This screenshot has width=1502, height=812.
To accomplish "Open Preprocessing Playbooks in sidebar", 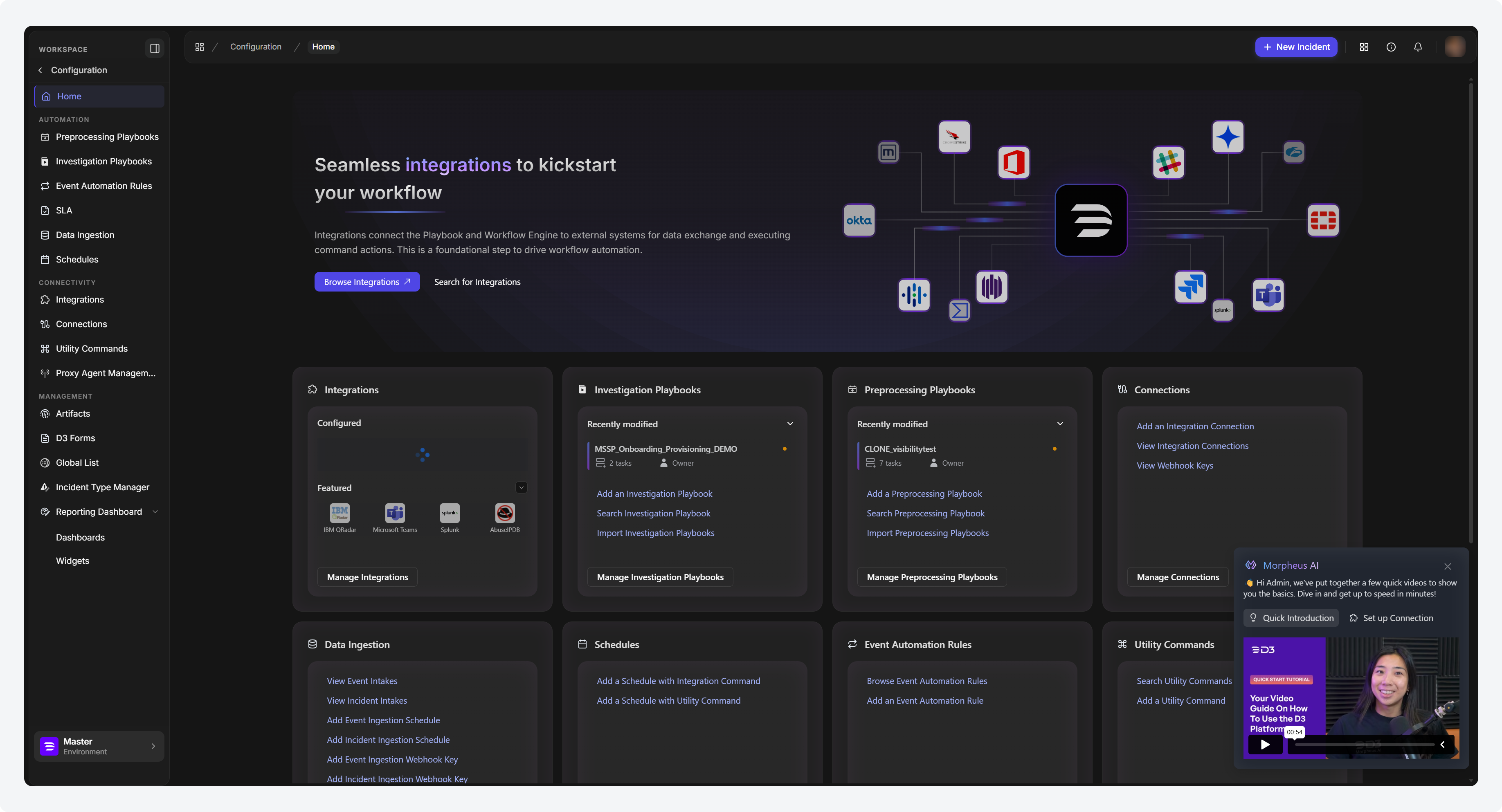I will (99, 137).
